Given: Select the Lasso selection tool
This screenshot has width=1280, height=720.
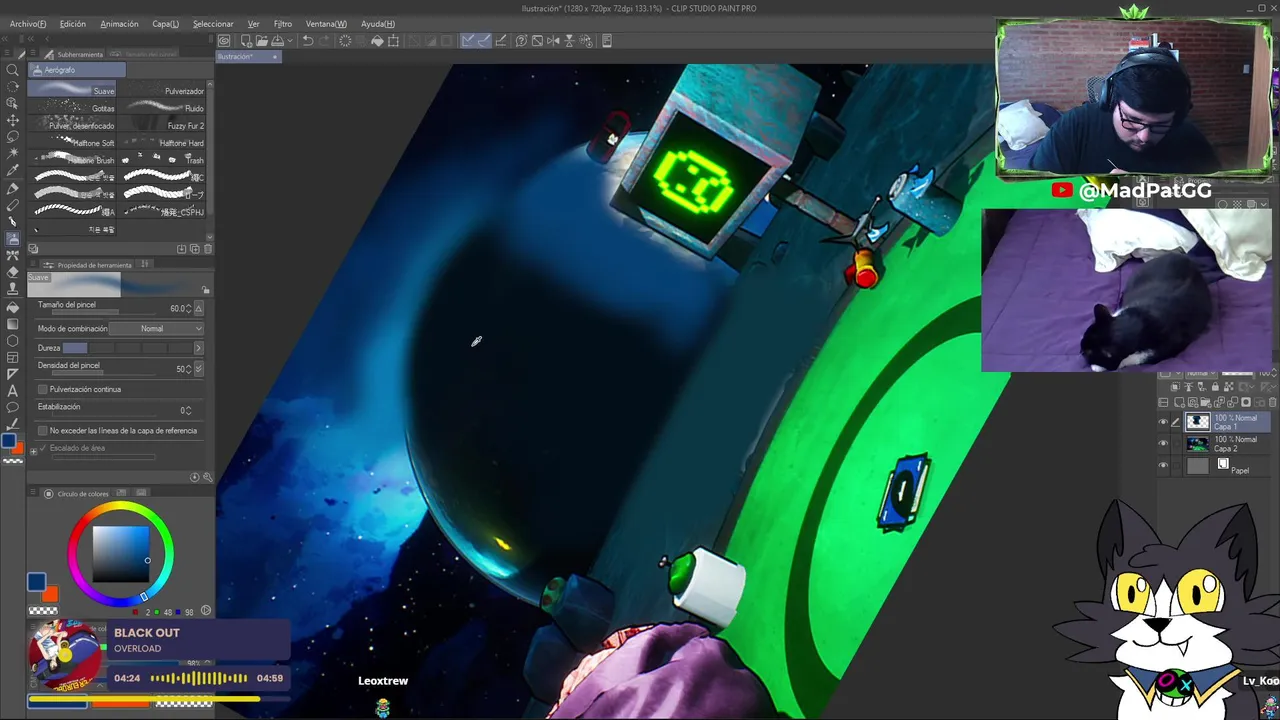Looking at the screenshot, I should [13, 137].
